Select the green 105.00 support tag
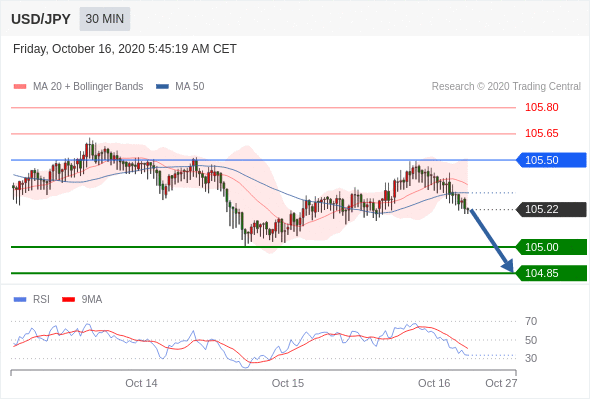Screen dimensions: 590x400 coord(551,247)
